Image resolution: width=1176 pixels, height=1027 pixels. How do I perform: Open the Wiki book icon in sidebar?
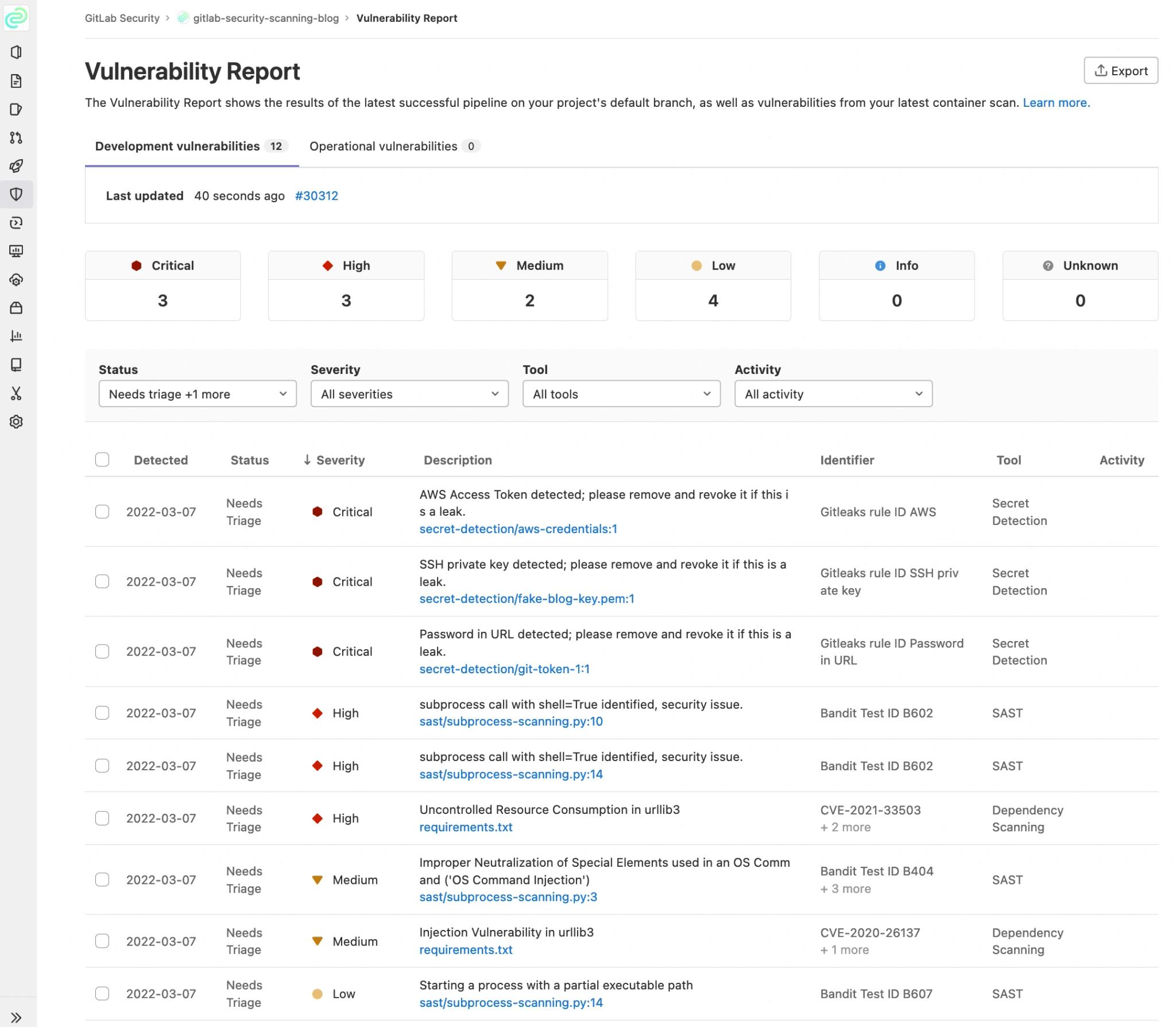(17, 365)
